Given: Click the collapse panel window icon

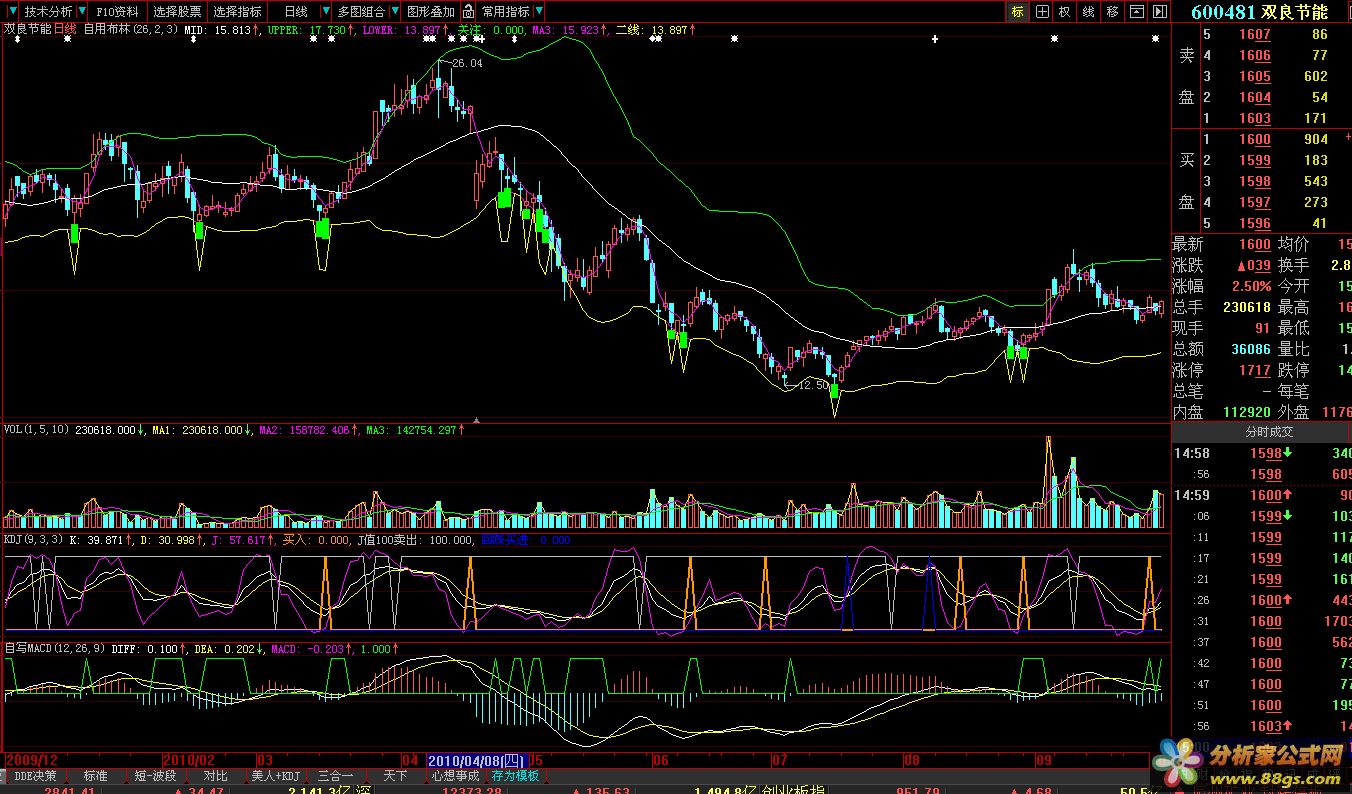Looking at the screenshot, I should click(1137, 11).
